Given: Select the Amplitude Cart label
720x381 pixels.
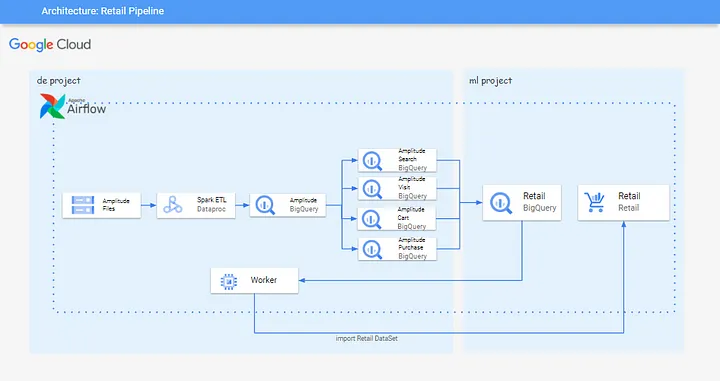Looking at the screenshot, I should 411,213.
